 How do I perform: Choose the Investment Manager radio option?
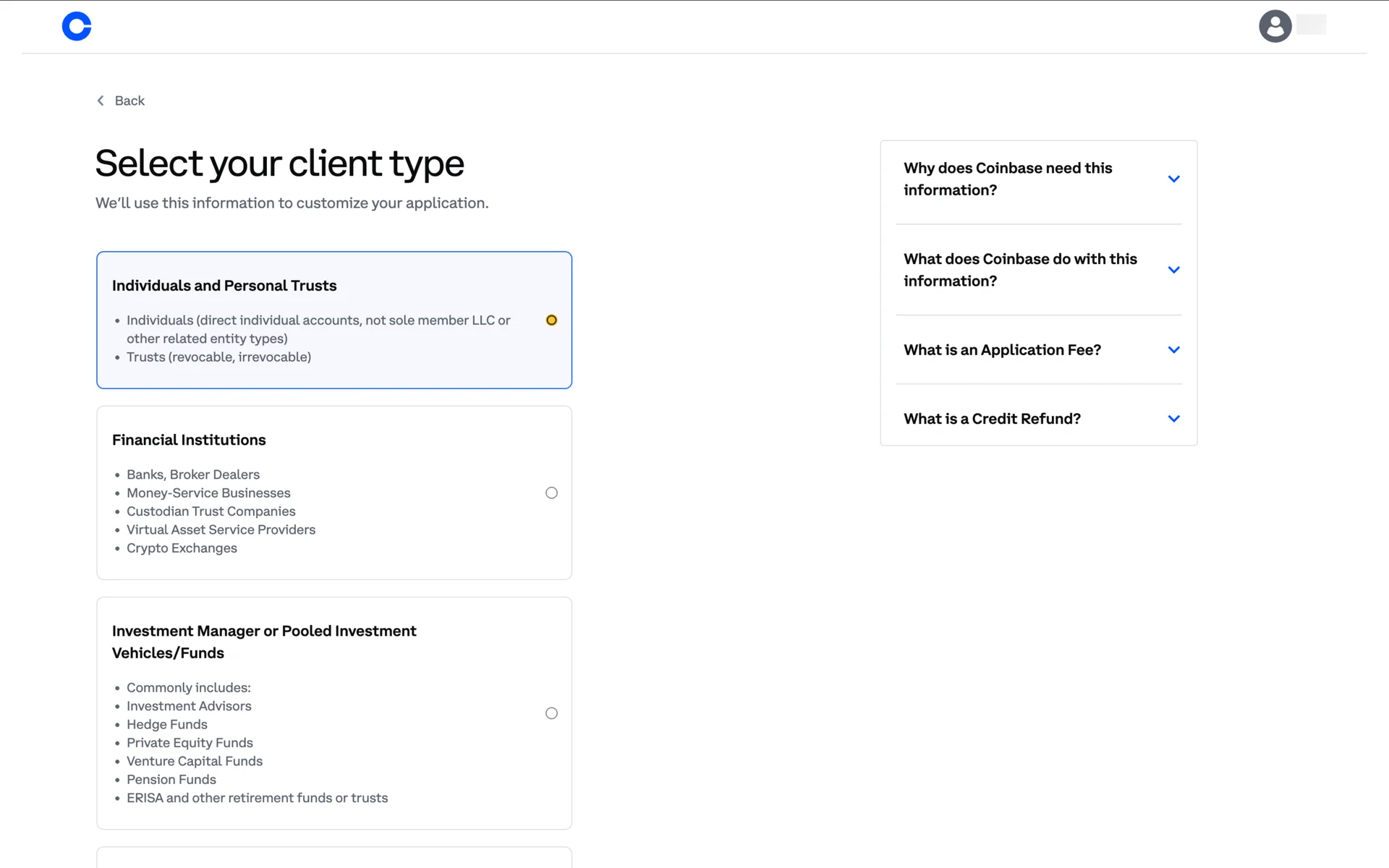[551, 713]
